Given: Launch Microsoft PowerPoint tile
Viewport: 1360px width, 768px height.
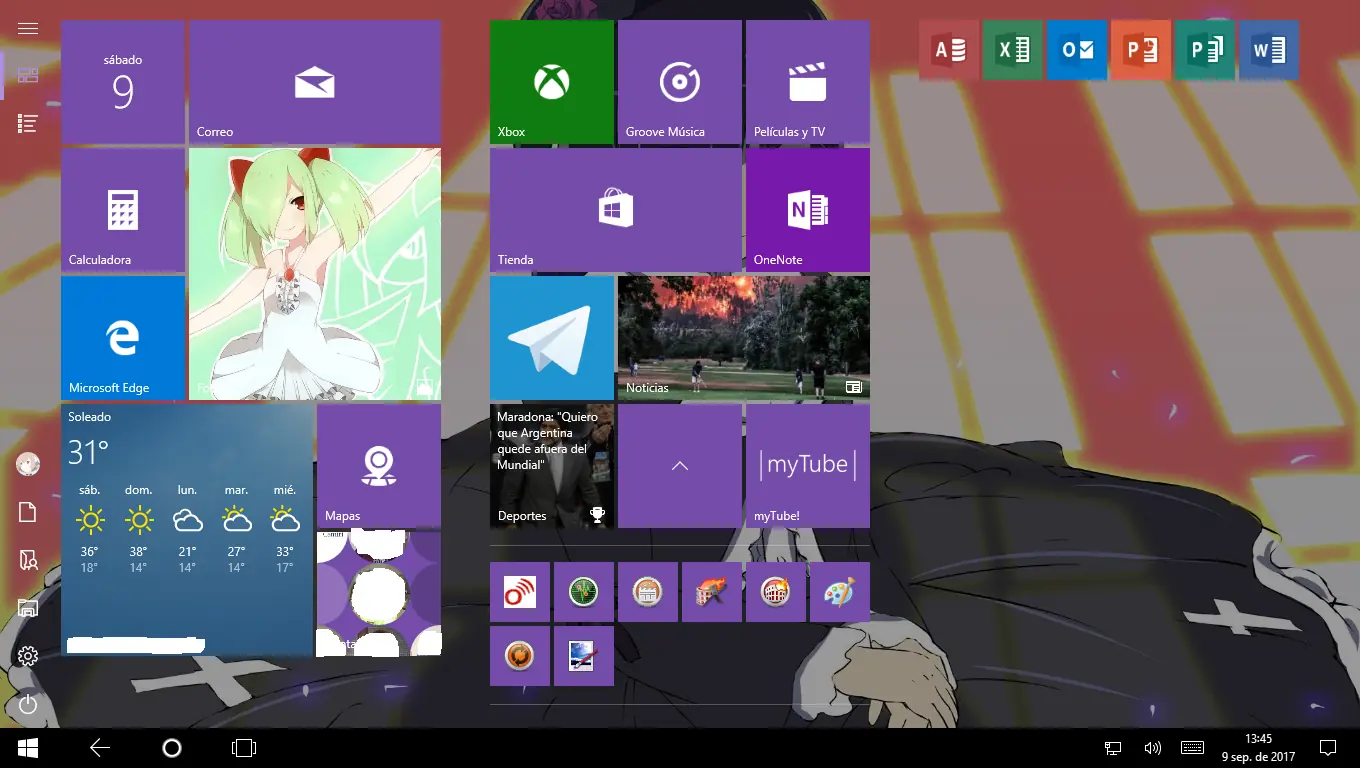Looking at the screenshot, I should [1141, 50].
